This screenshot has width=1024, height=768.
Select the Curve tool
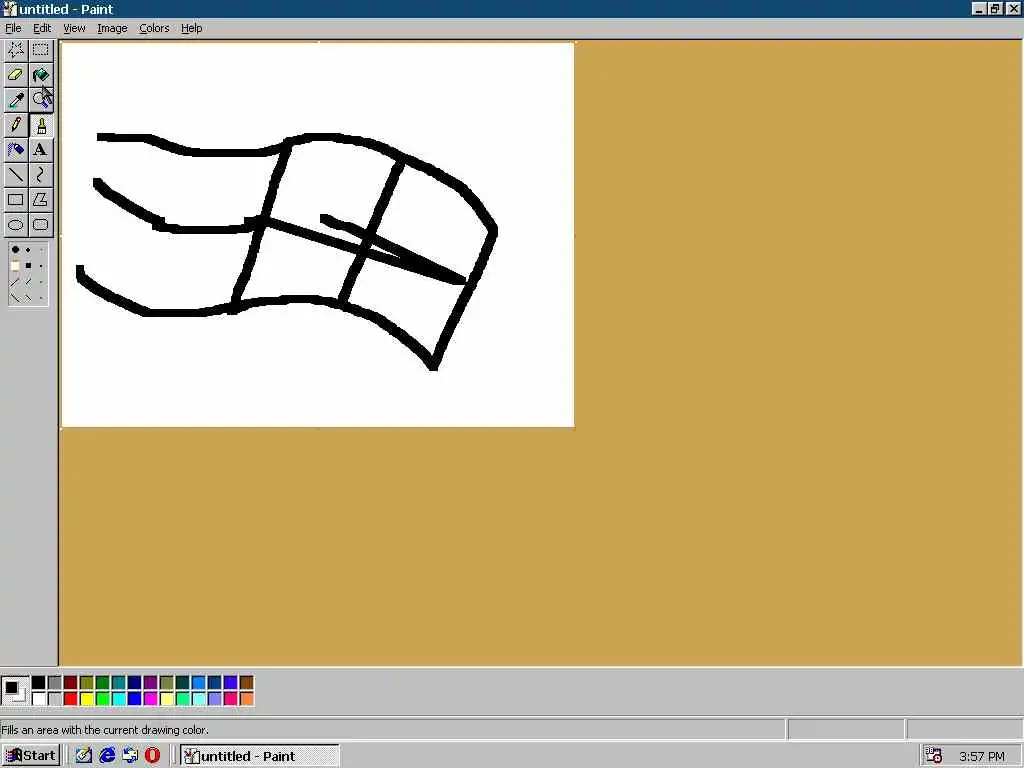pos(40,174)
